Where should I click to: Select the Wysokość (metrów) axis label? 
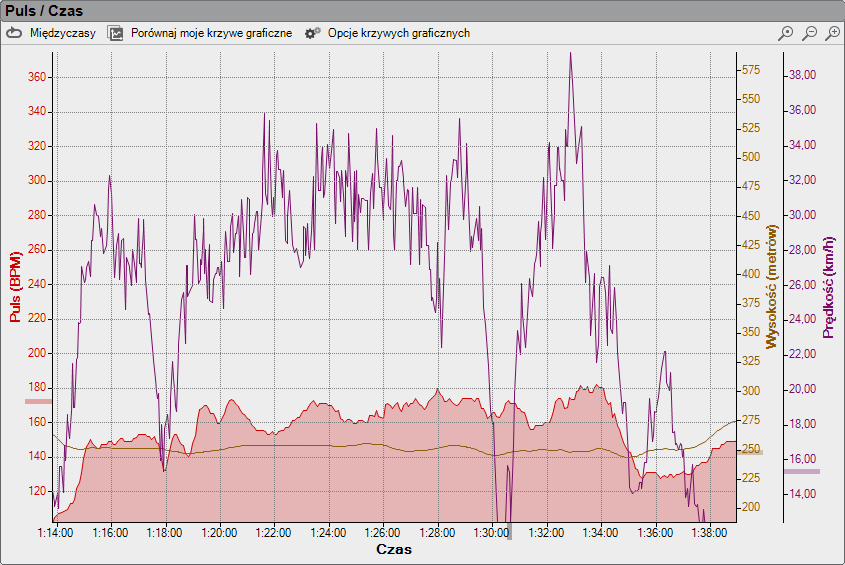771,285
